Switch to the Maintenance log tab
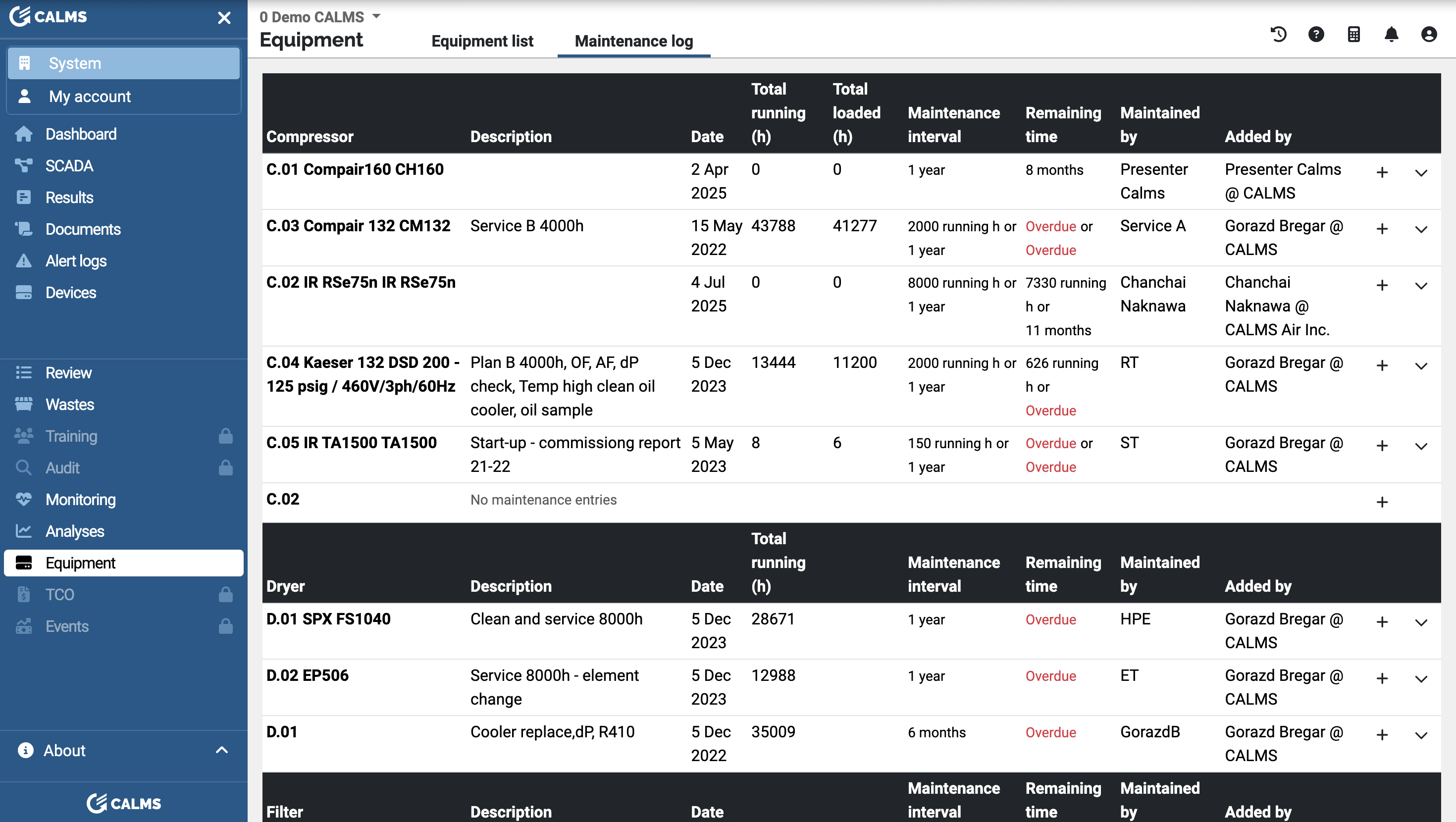 (633, 41)
